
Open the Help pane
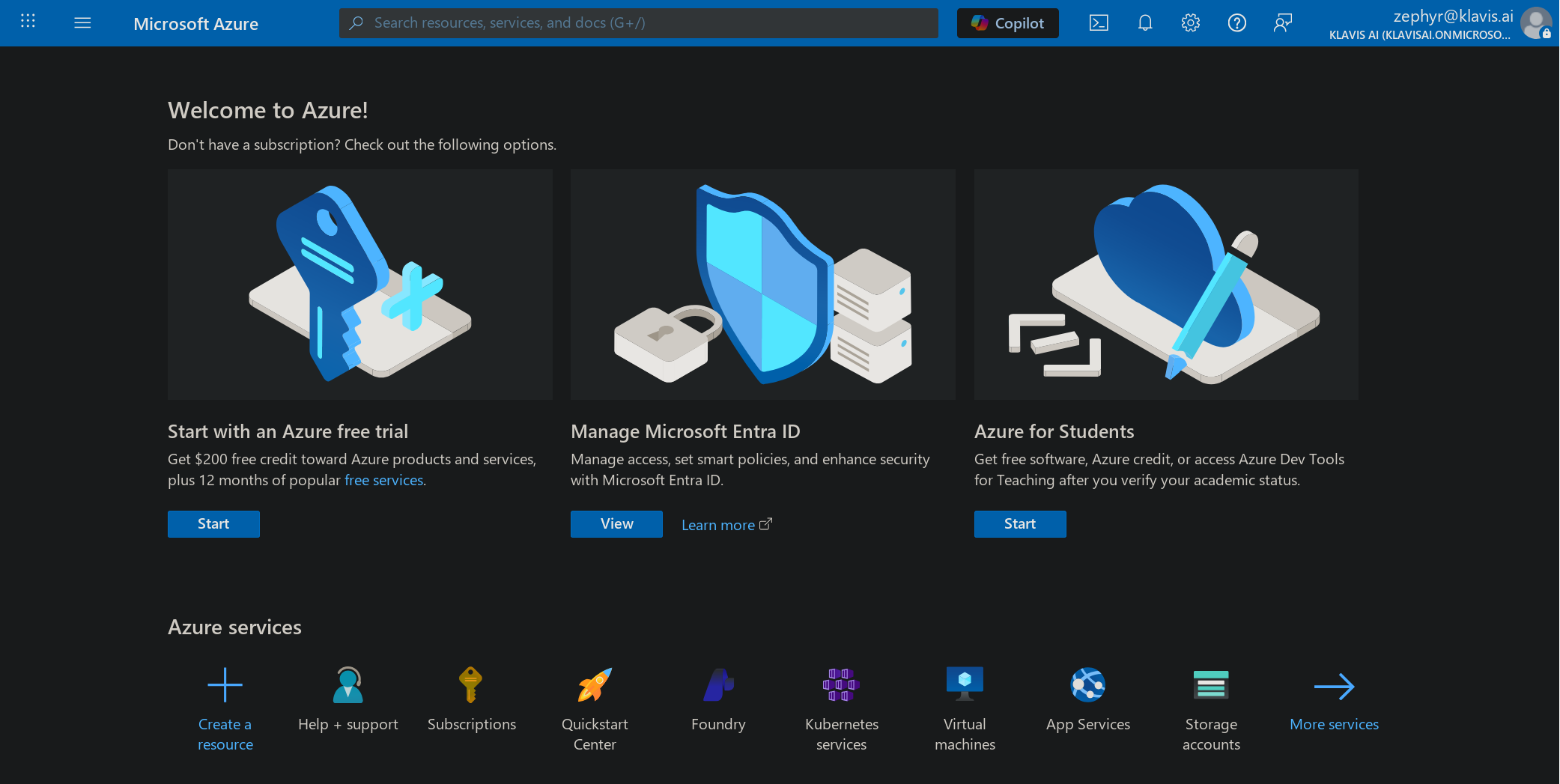1236,22
